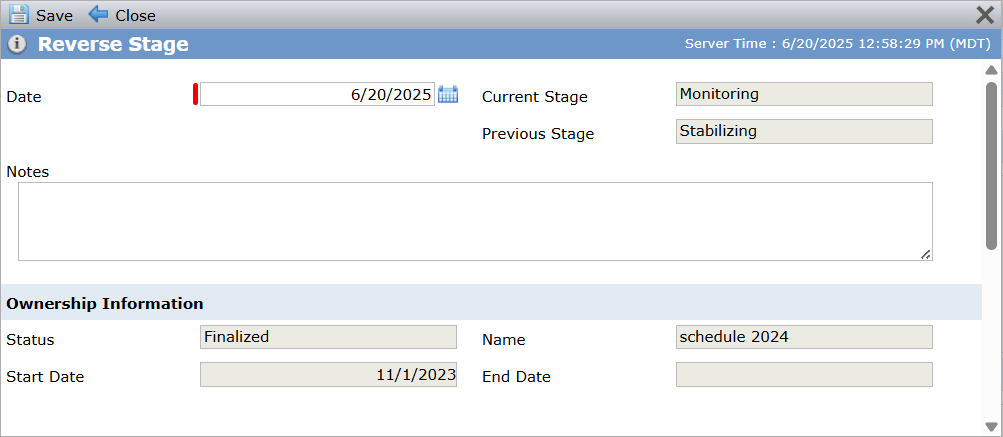Click the Name label
This screenshot has height=437, width=1003.
(x=504, y=340)
